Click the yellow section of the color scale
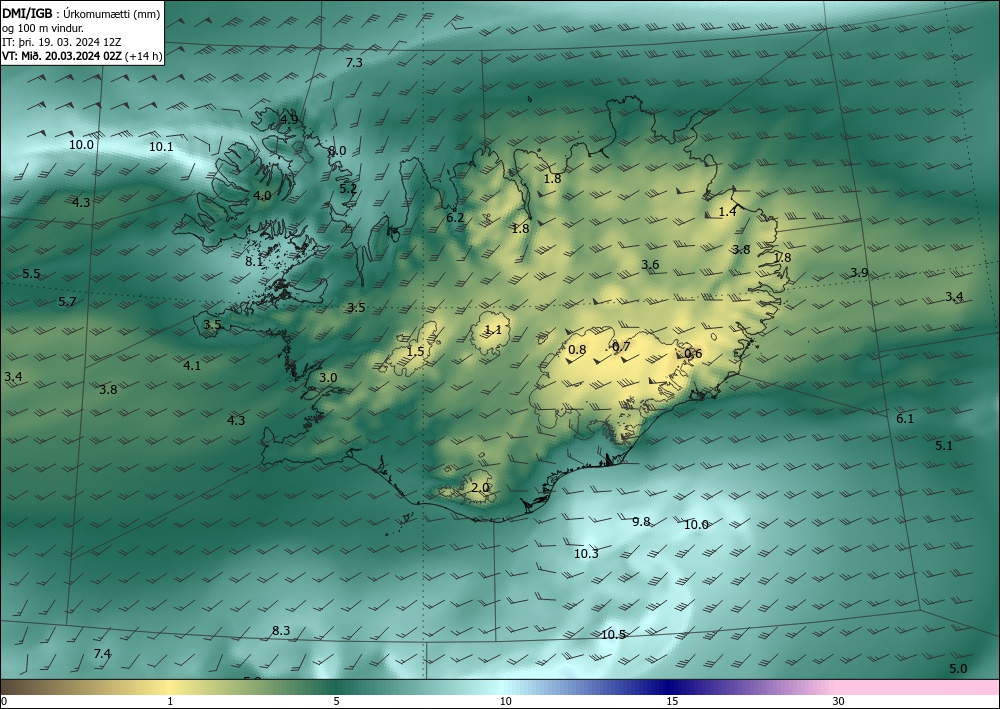Viewport: 1000px width, 709px height. click(x=170, y=687)
